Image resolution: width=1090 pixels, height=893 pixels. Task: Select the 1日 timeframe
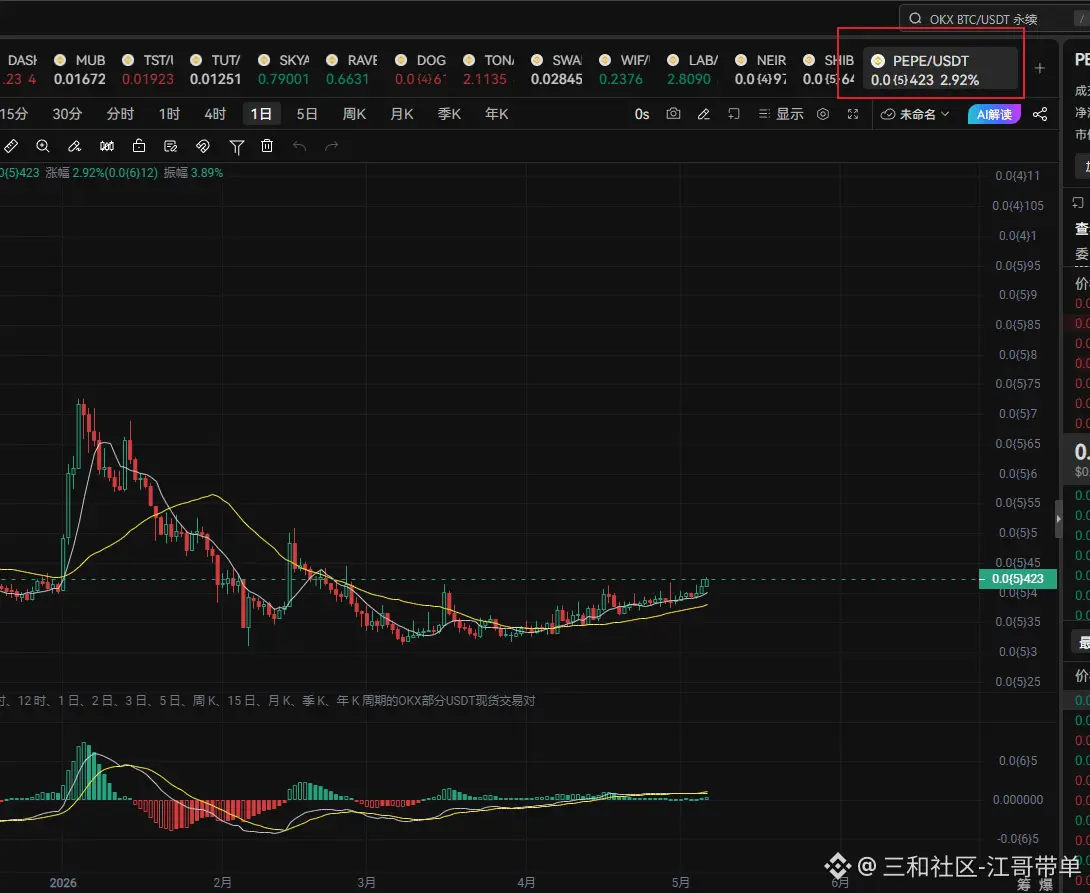click(261, 114)
